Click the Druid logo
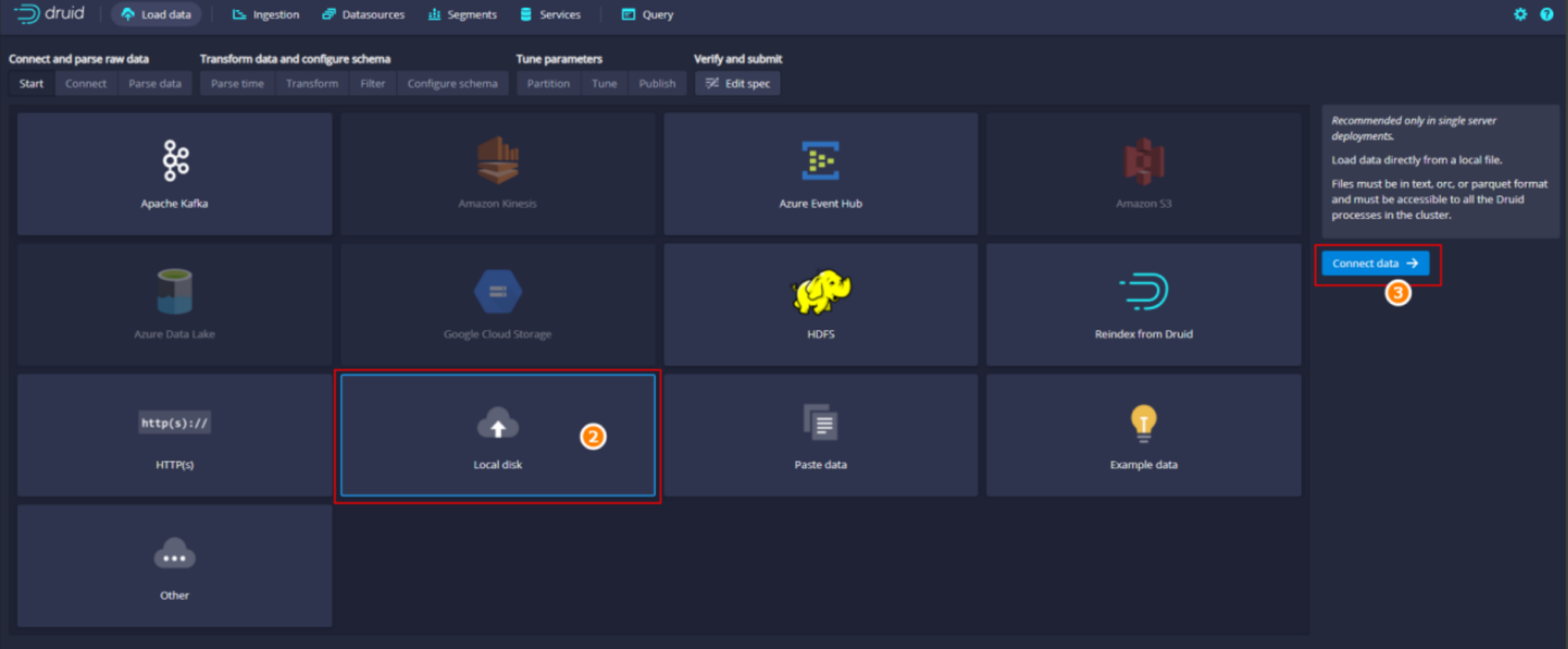The width and height of the screenshot is (1568, 649). pos(49,13)
